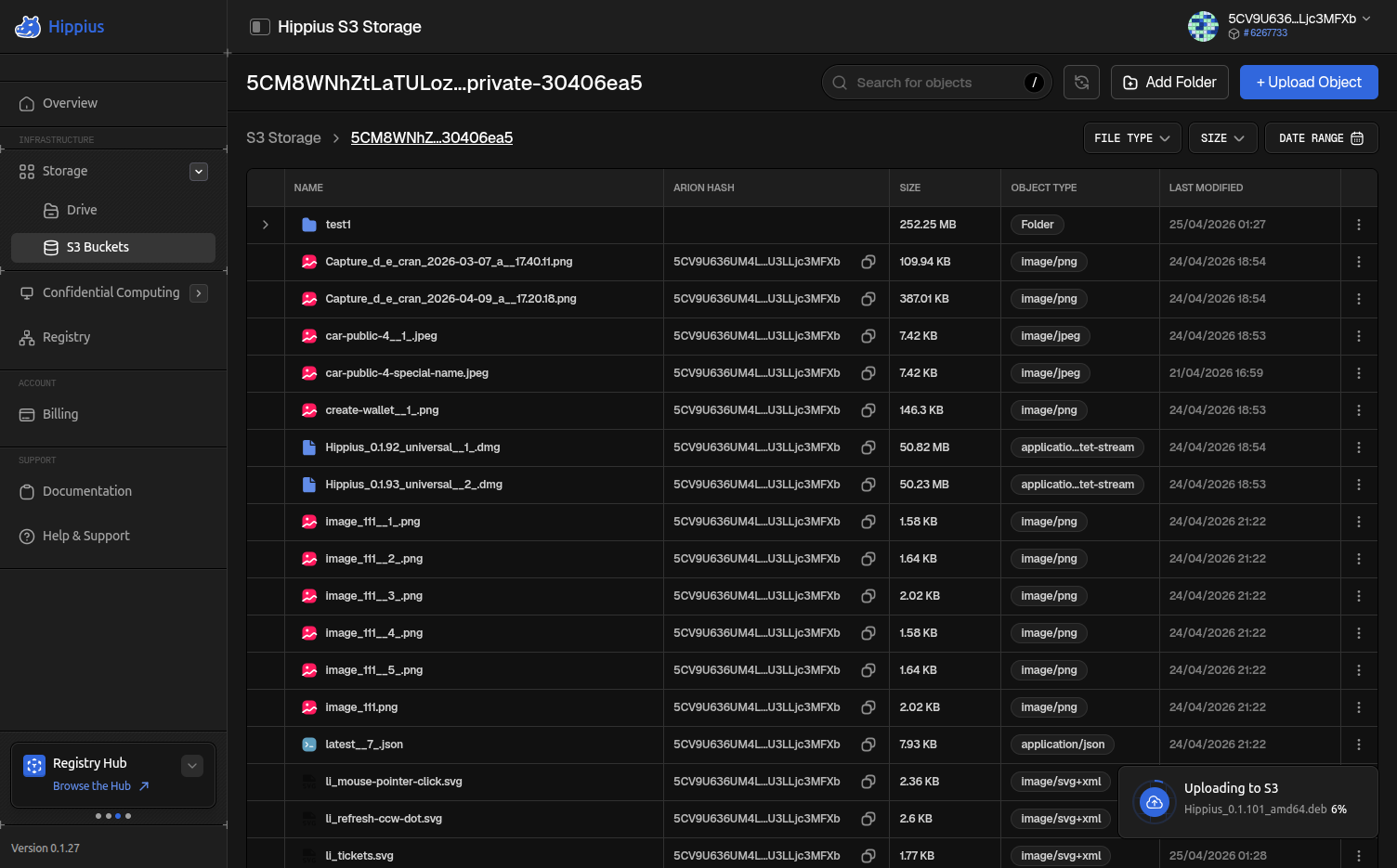Screen dimensions: 1397x868
Task: Copy hash for Capture_d_e_cran_2026-03-07 row
Action: pyautogui.click(x=868, y=262)
